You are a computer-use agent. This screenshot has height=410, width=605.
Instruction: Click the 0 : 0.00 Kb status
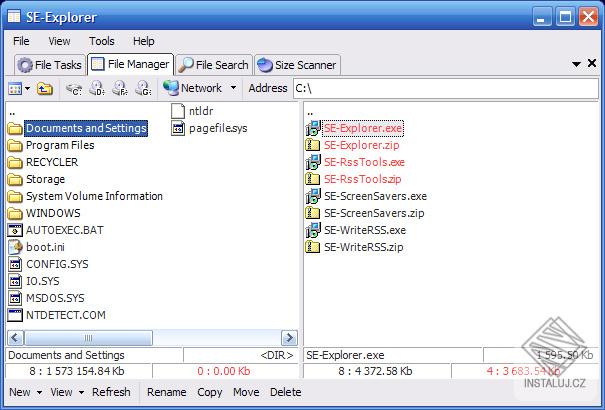tap(224, 371)
